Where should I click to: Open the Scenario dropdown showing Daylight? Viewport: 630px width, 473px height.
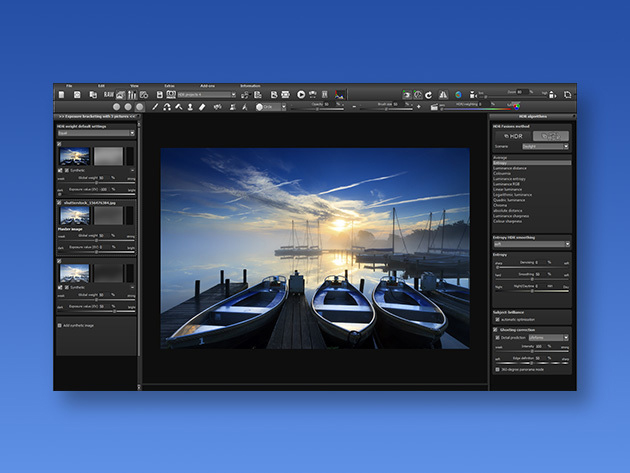(545, 147)
